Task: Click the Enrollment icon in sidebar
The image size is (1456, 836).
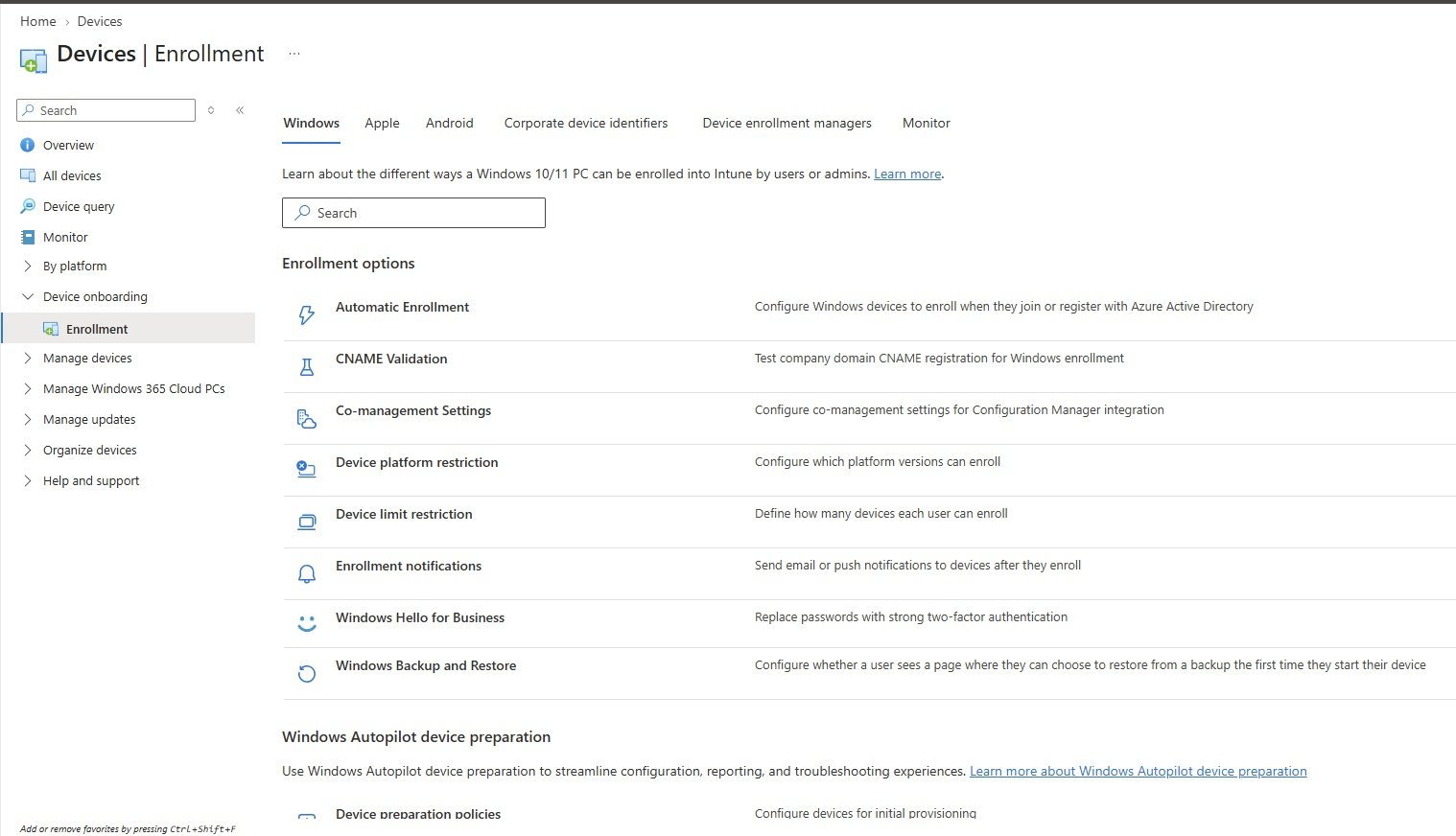Action: click(50, 330)
